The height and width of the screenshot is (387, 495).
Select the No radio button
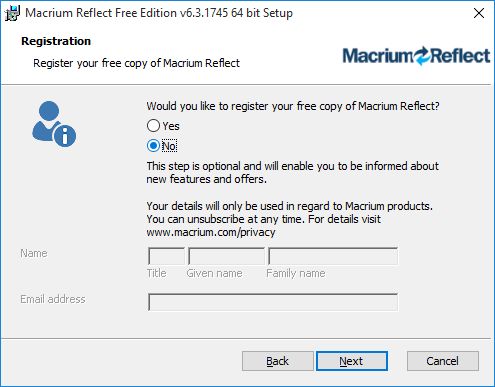coord(153,146)
